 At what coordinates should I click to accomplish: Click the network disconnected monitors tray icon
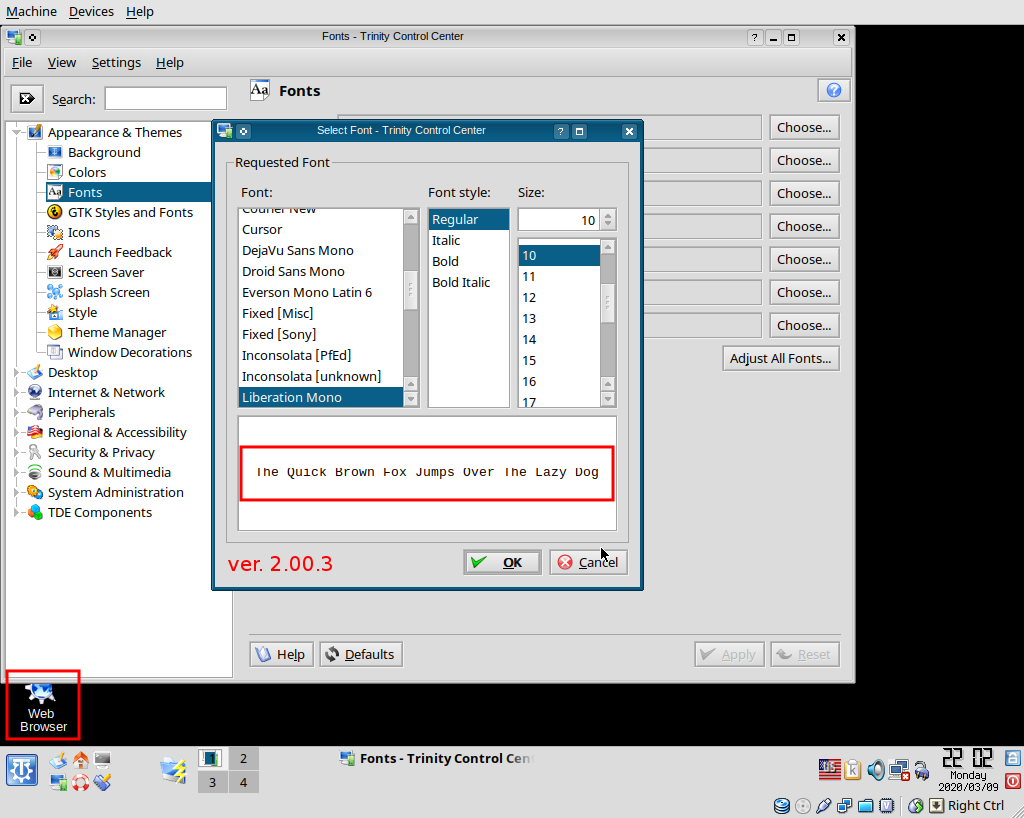pos(899,770)
